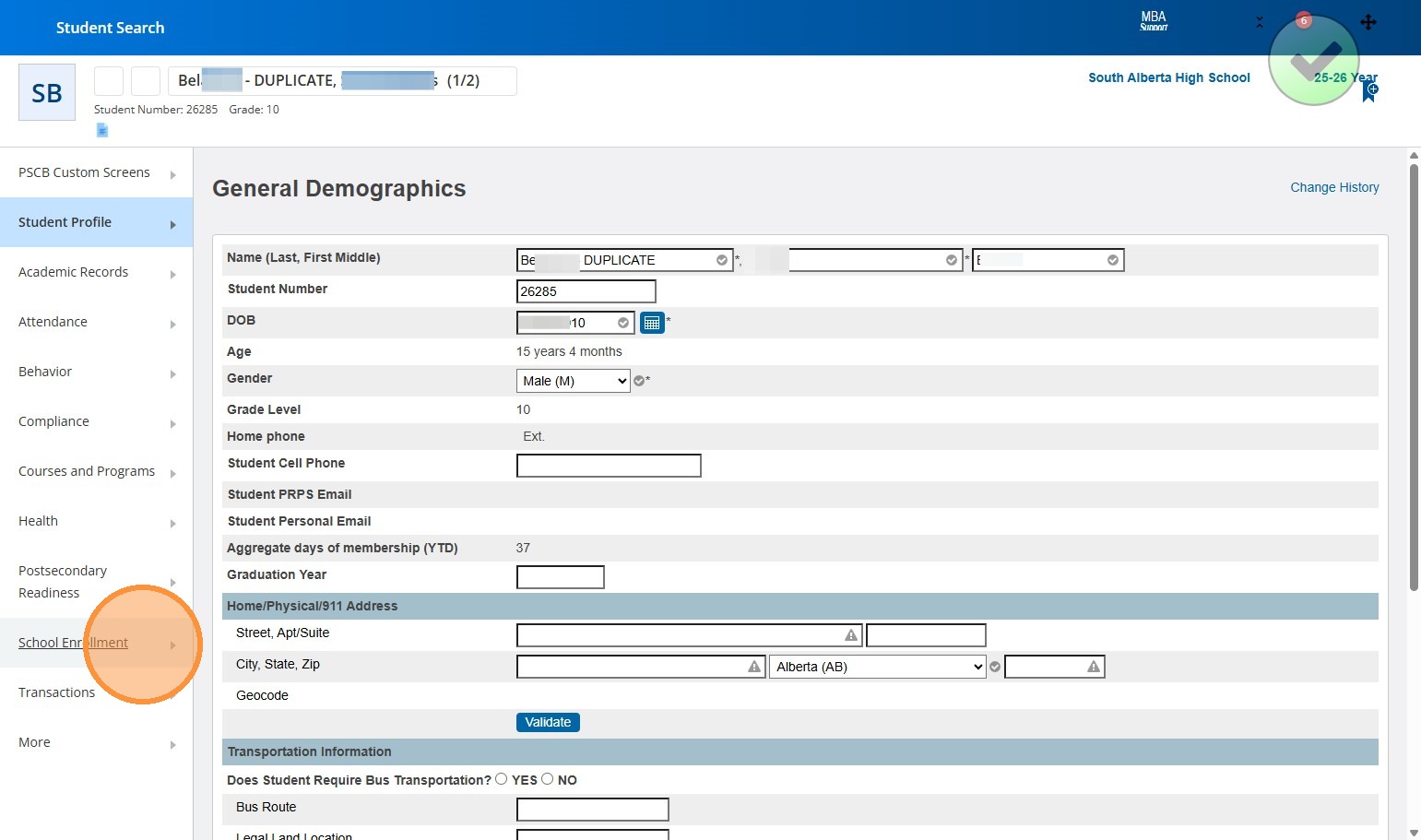Open the School Enrollment sidebar item

point(73,643)
